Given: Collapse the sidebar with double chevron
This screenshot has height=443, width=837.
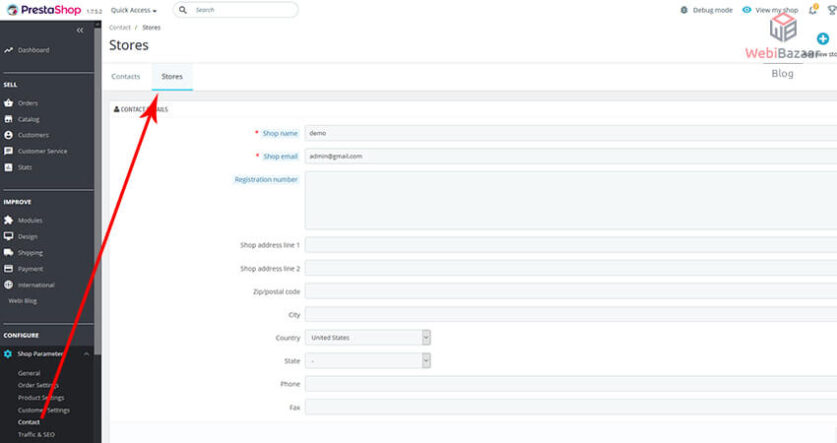Looking at the screenshot, I should [80, 30].
